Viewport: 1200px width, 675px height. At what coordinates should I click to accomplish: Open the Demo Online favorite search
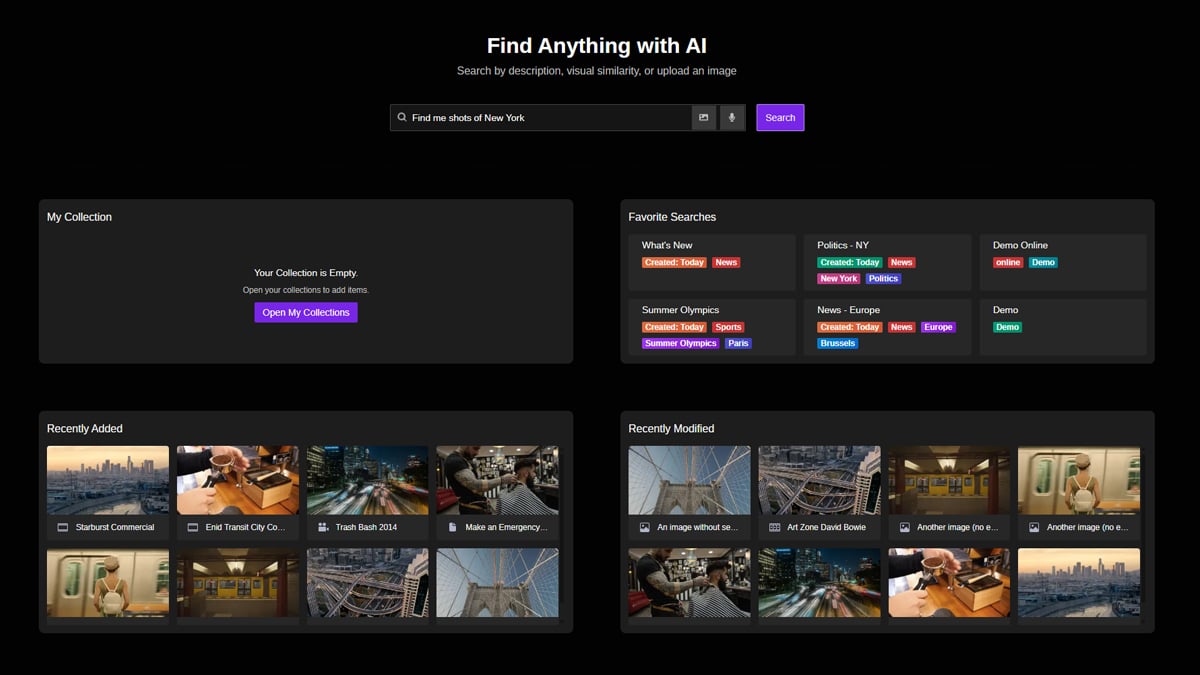tap(1020, 245)
